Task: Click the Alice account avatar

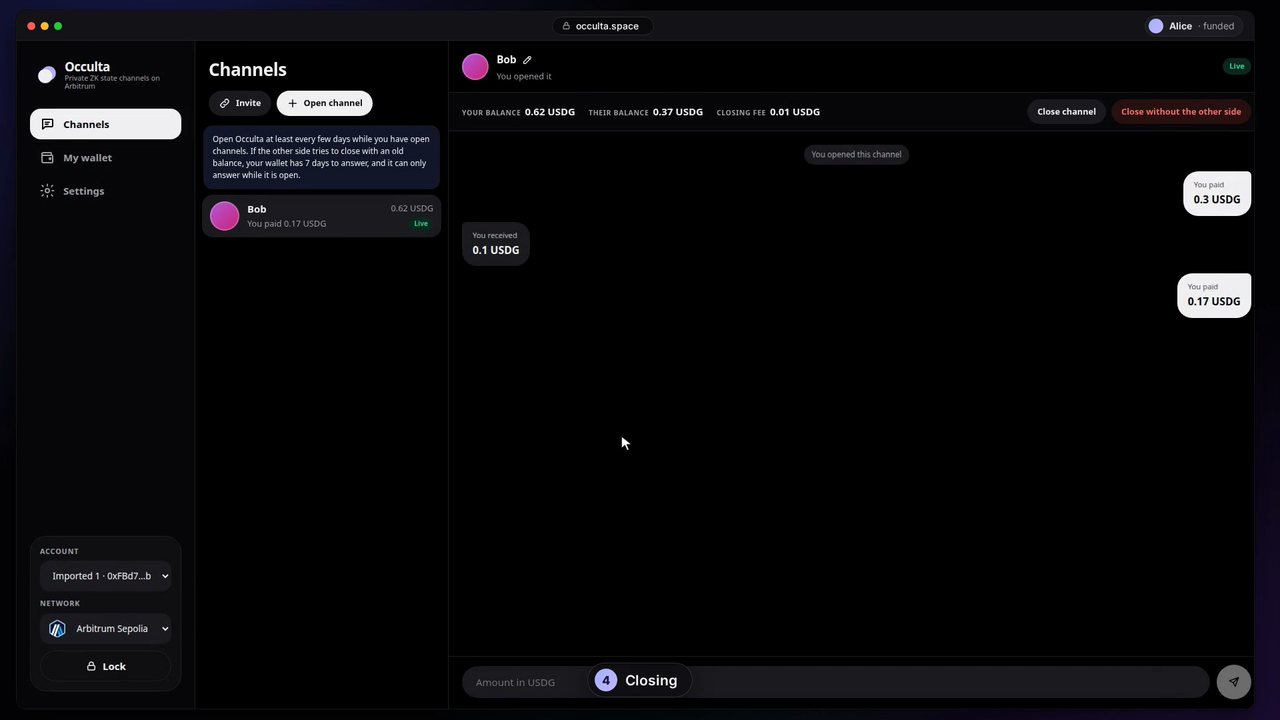Action: (1156, 26)
